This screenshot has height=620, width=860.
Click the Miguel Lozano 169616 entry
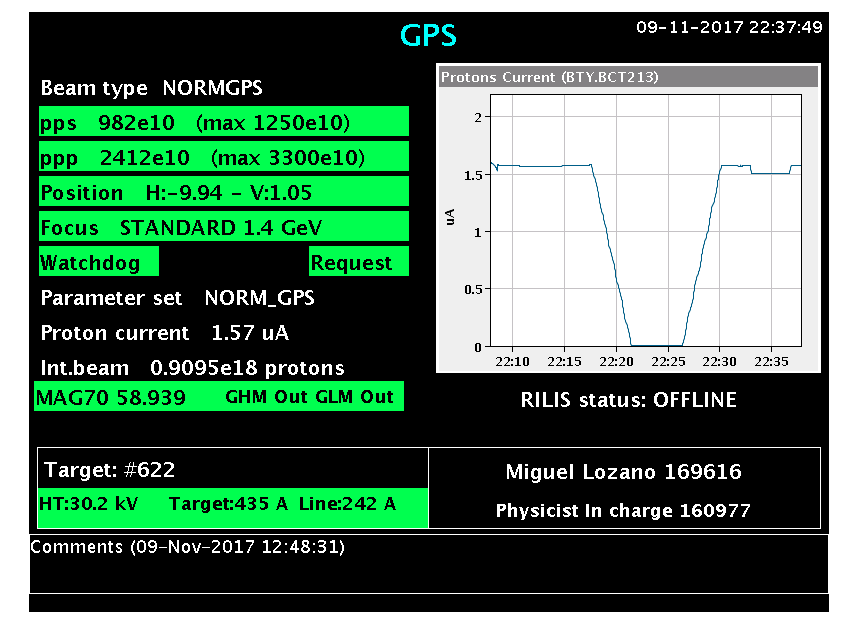pos(626,472)
